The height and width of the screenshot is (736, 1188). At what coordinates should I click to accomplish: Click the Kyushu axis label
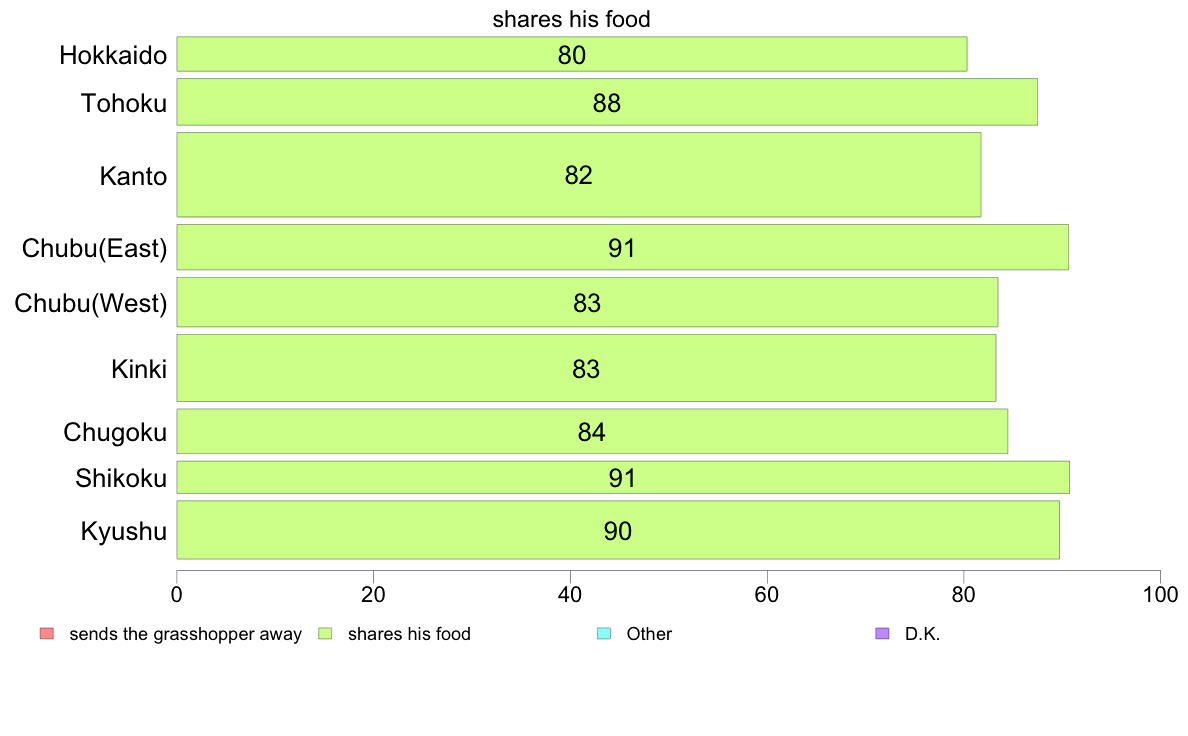123,531
